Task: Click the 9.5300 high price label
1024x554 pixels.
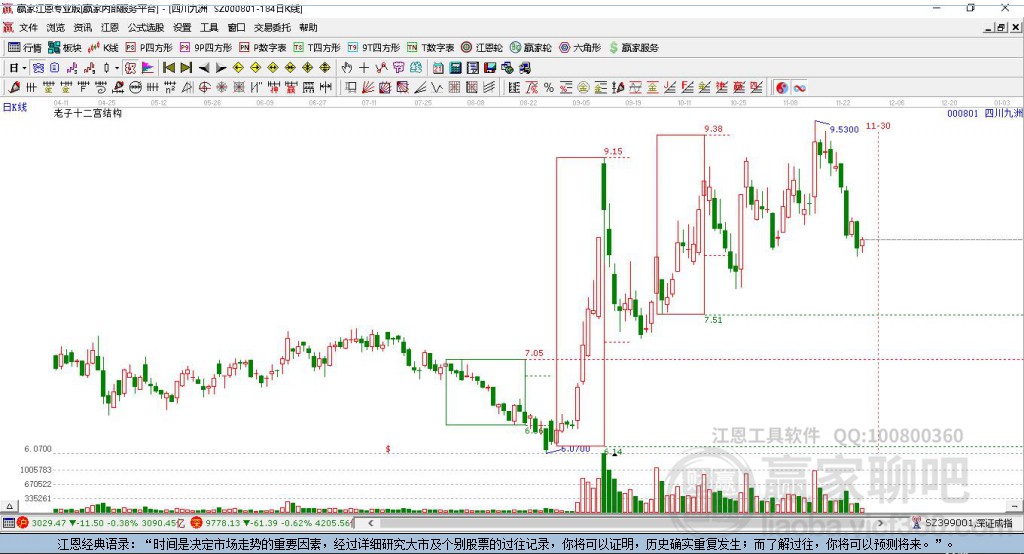Action: pyautogui.click(x=844, y=129)
